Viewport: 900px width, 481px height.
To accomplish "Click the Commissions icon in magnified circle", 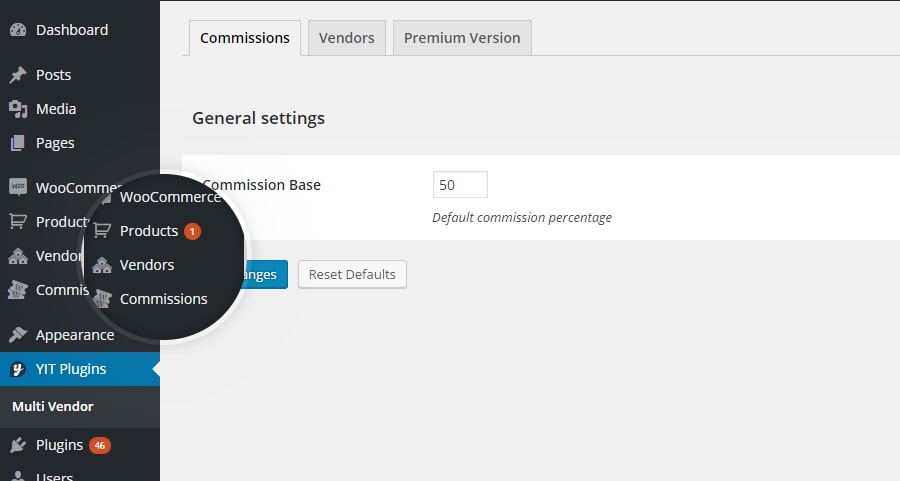I will coord(102,298).
